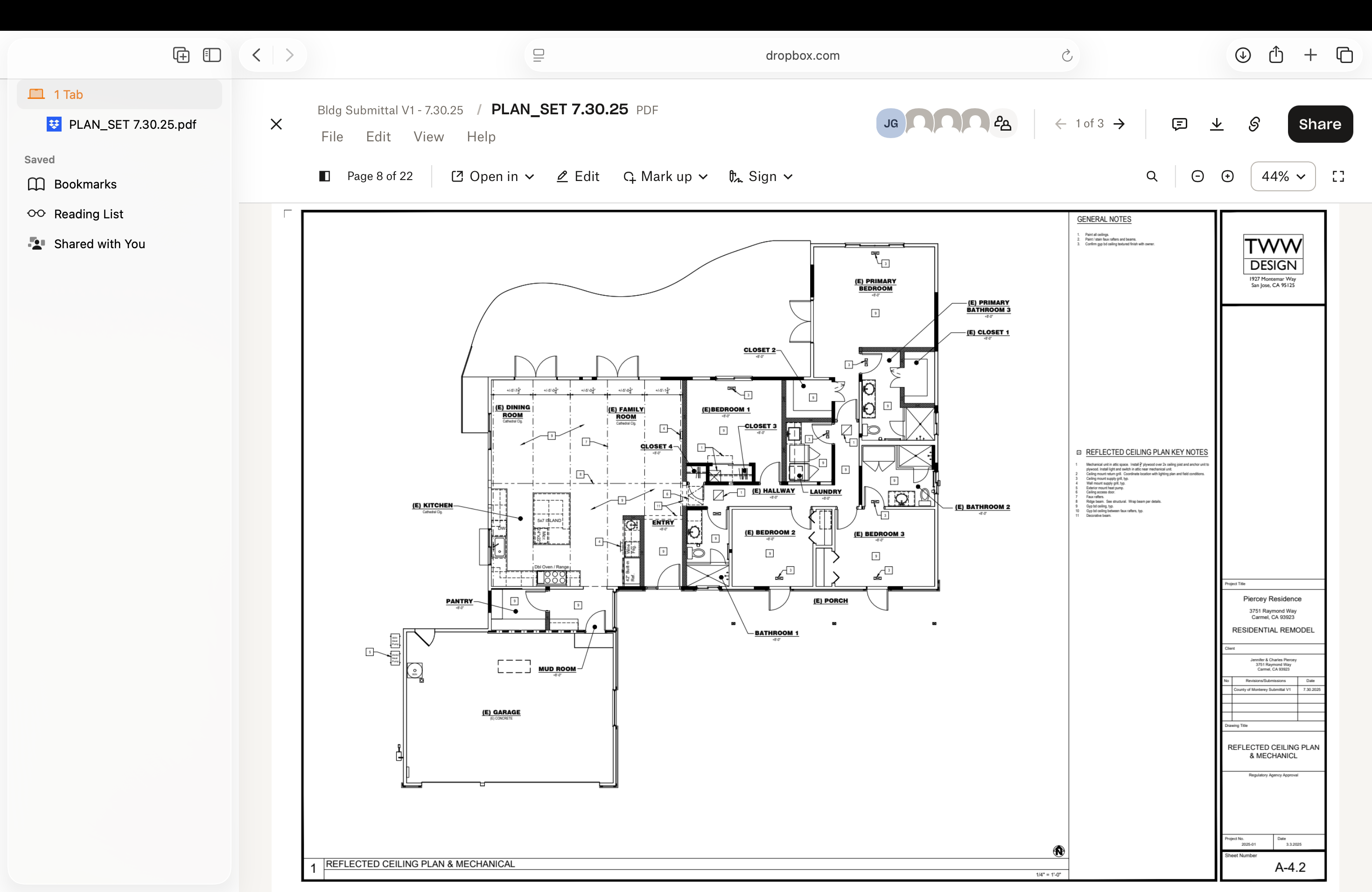This screenshot has width=1372, height=892.
Task: Click the dropbox.com address field
Action: pyautogui.click(x=802, y=56)
